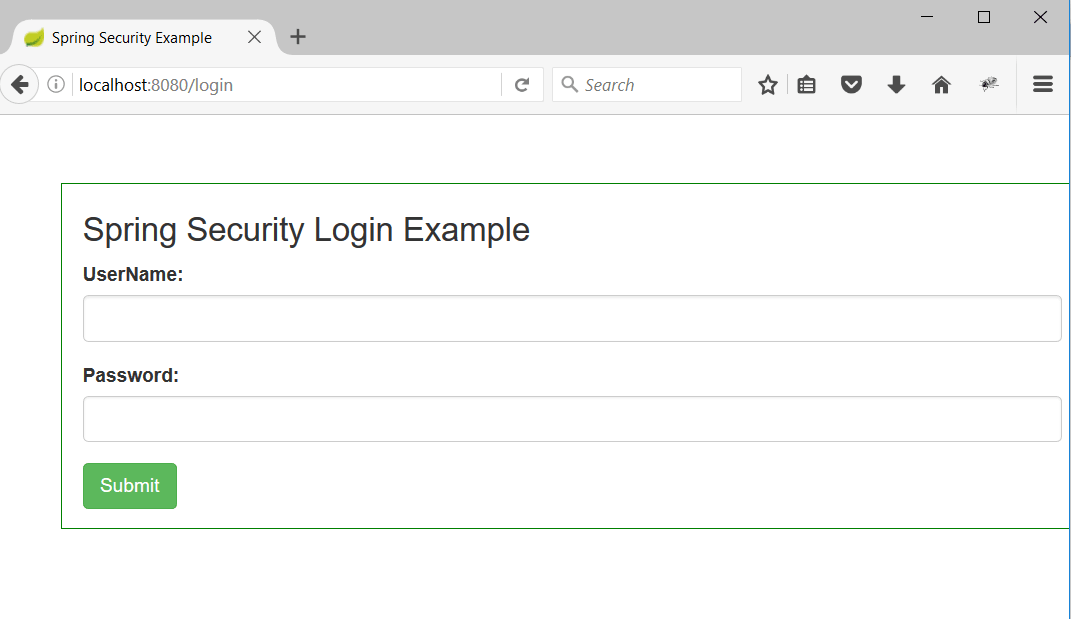Open Pocket saving icon
Image resolution: width=1071 pixels, height=619 pixels.
[851, 84]
